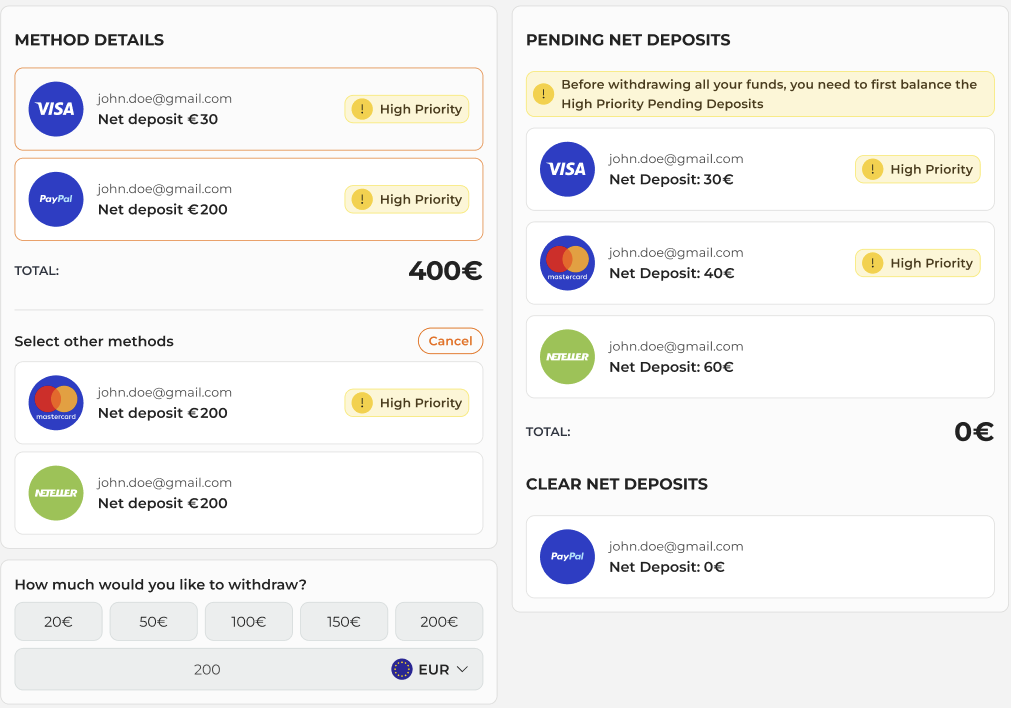
Task: Click High Priority badge on Mastercard €200 method
Action: (x=407, y=403)
